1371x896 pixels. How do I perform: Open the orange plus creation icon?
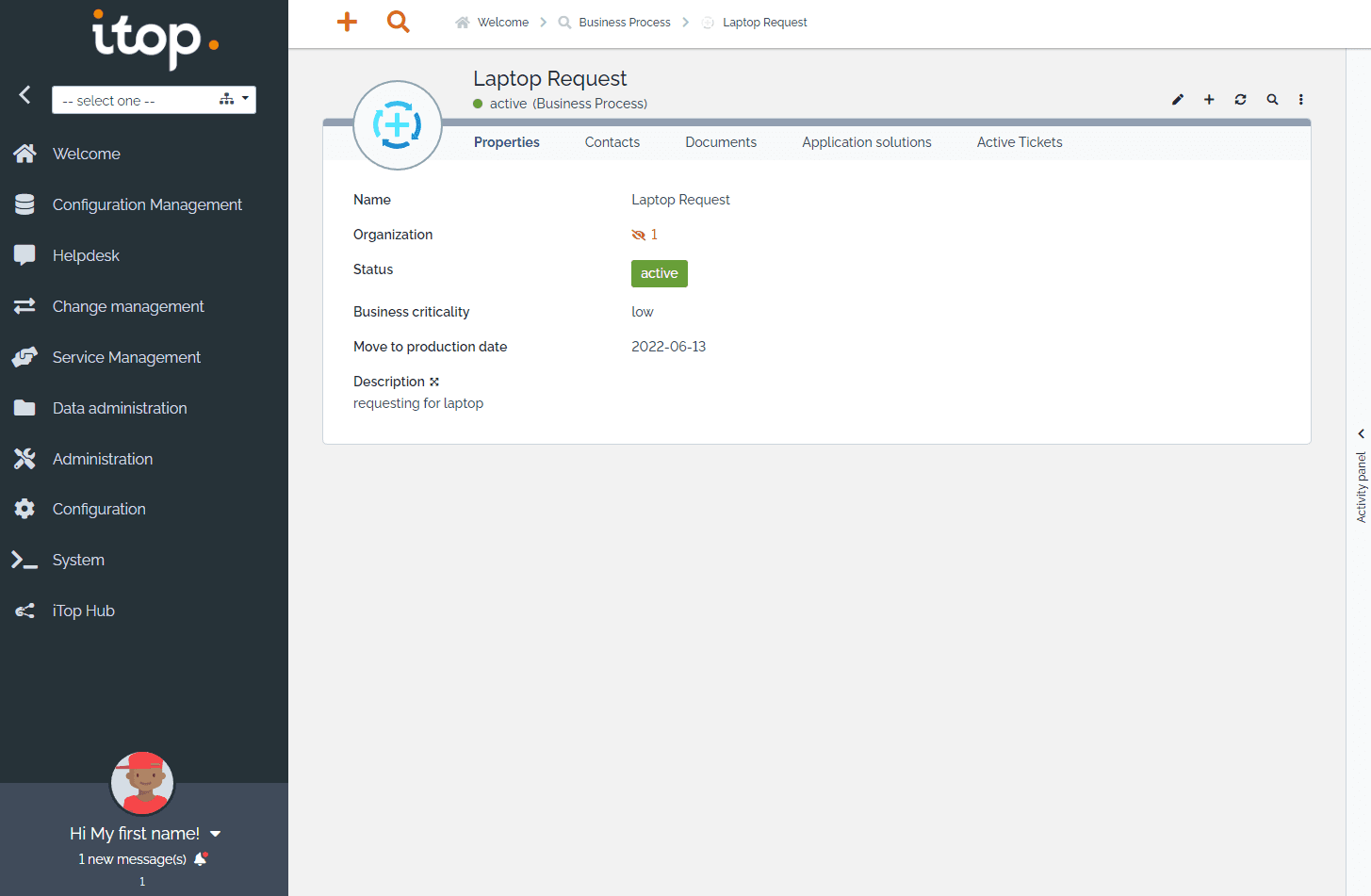point(346,22)
